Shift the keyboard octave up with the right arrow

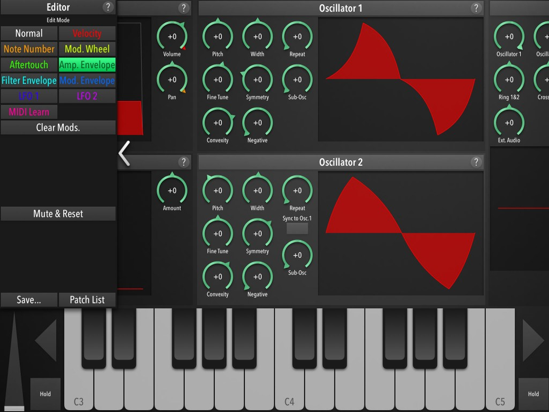pos(533,340)
